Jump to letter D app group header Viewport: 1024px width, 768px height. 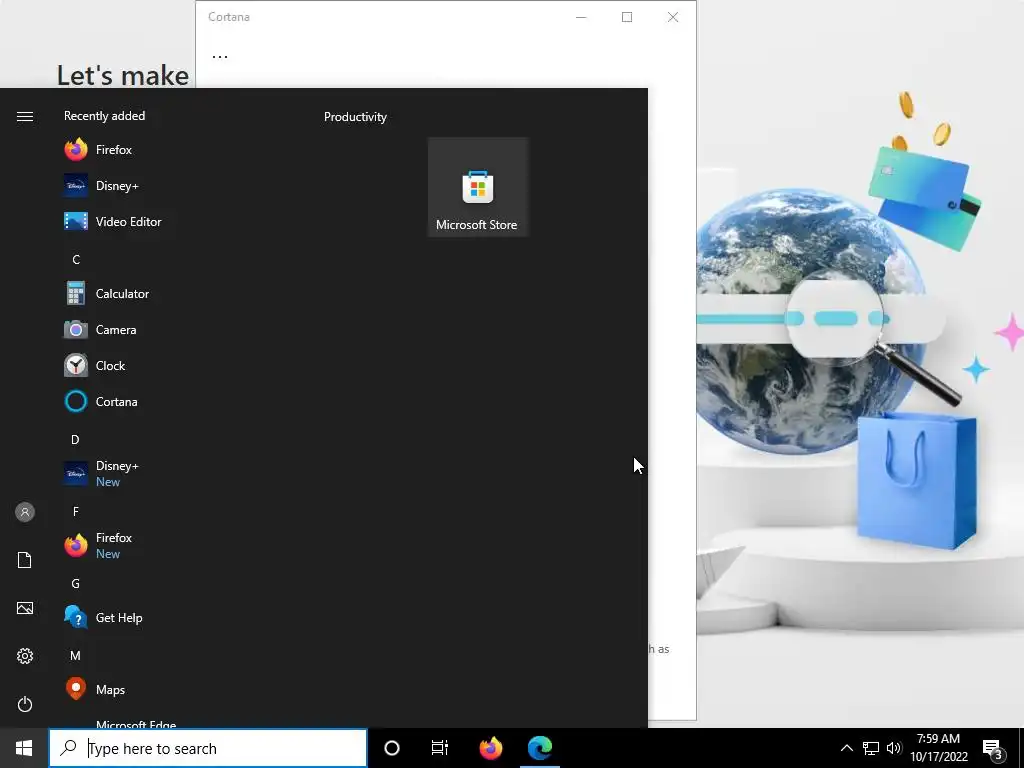(75, 440)
